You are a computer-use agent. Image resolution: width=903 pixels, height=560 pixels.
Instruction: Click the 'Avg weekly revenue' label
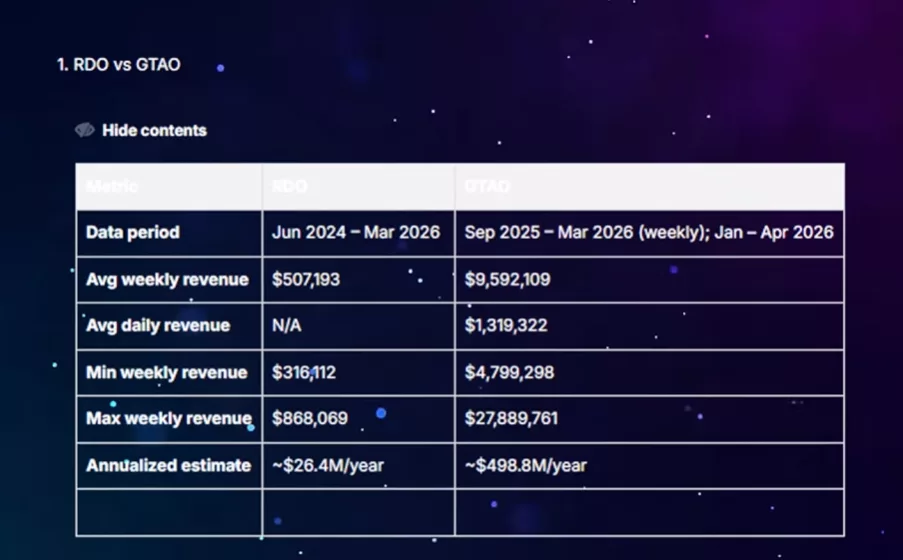coord(167,280)
